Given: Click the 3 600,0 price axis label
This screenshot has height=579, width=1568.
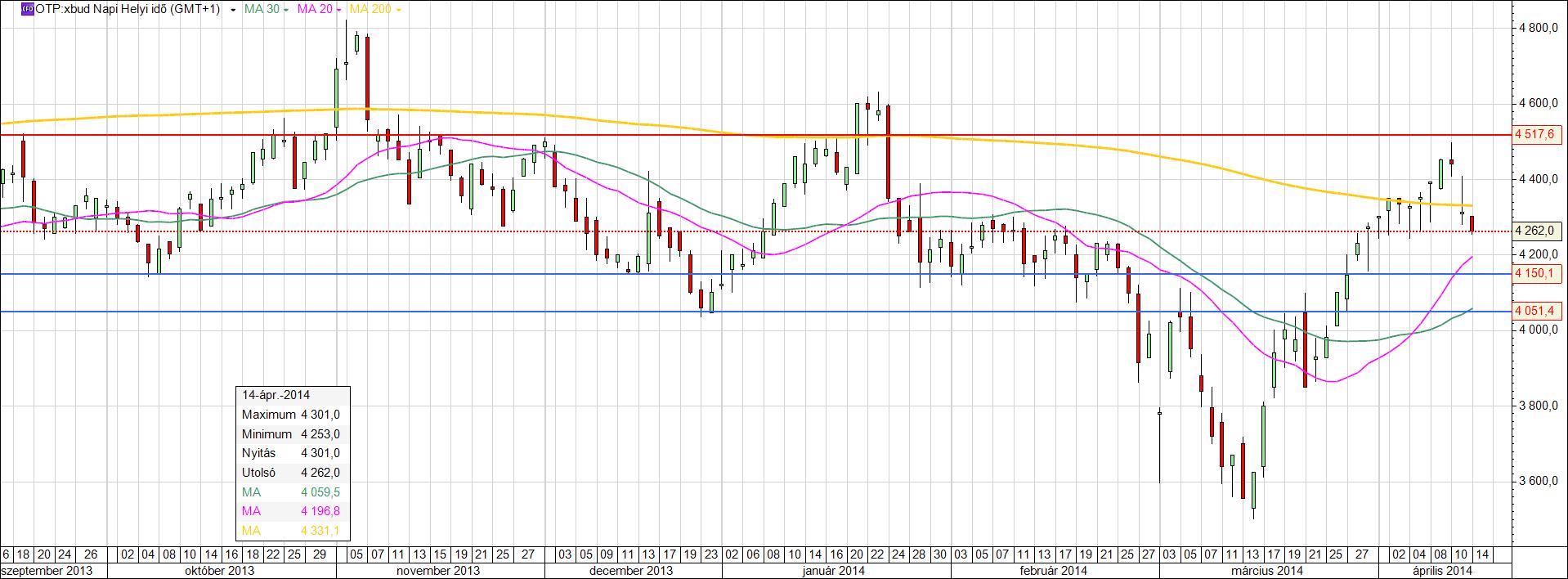Looking at the screenshot, I should [1538, 481].
